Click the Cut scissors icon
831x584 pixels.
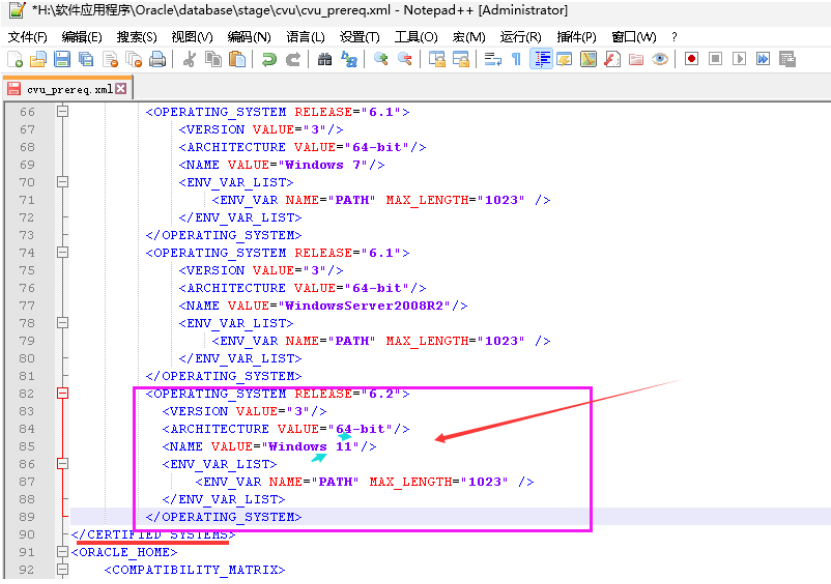tap(189, 60)
